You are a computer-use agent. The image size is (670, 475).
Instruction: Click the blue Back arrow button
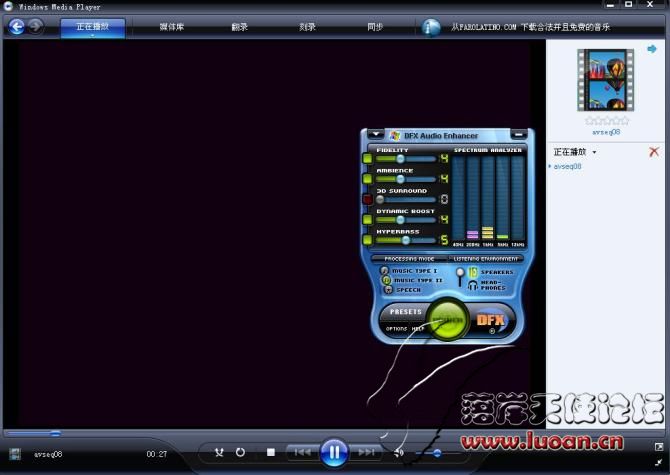(x=16, y=27)
